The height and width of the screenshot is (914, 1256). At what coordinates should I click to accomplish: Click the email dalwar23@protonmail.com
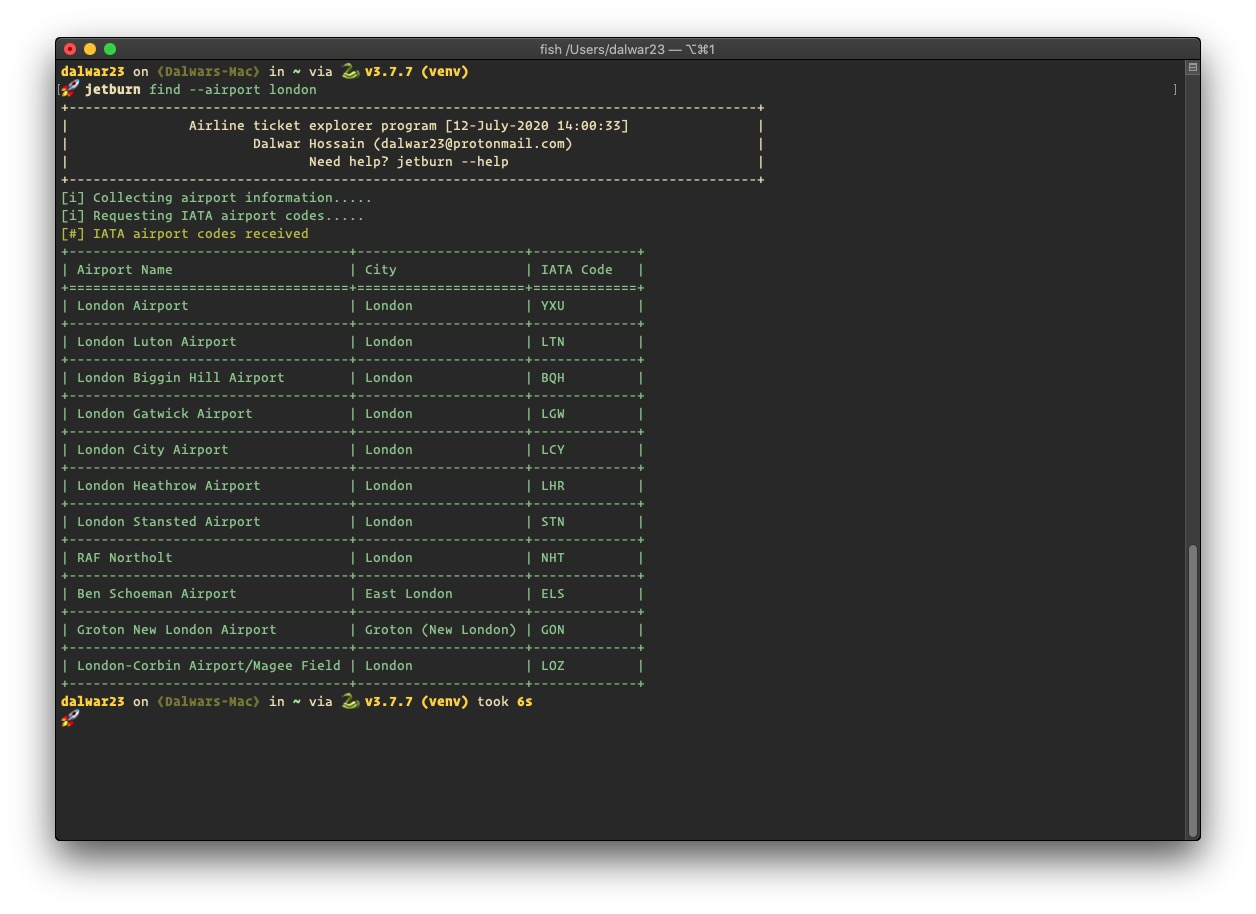coord(473,143)
